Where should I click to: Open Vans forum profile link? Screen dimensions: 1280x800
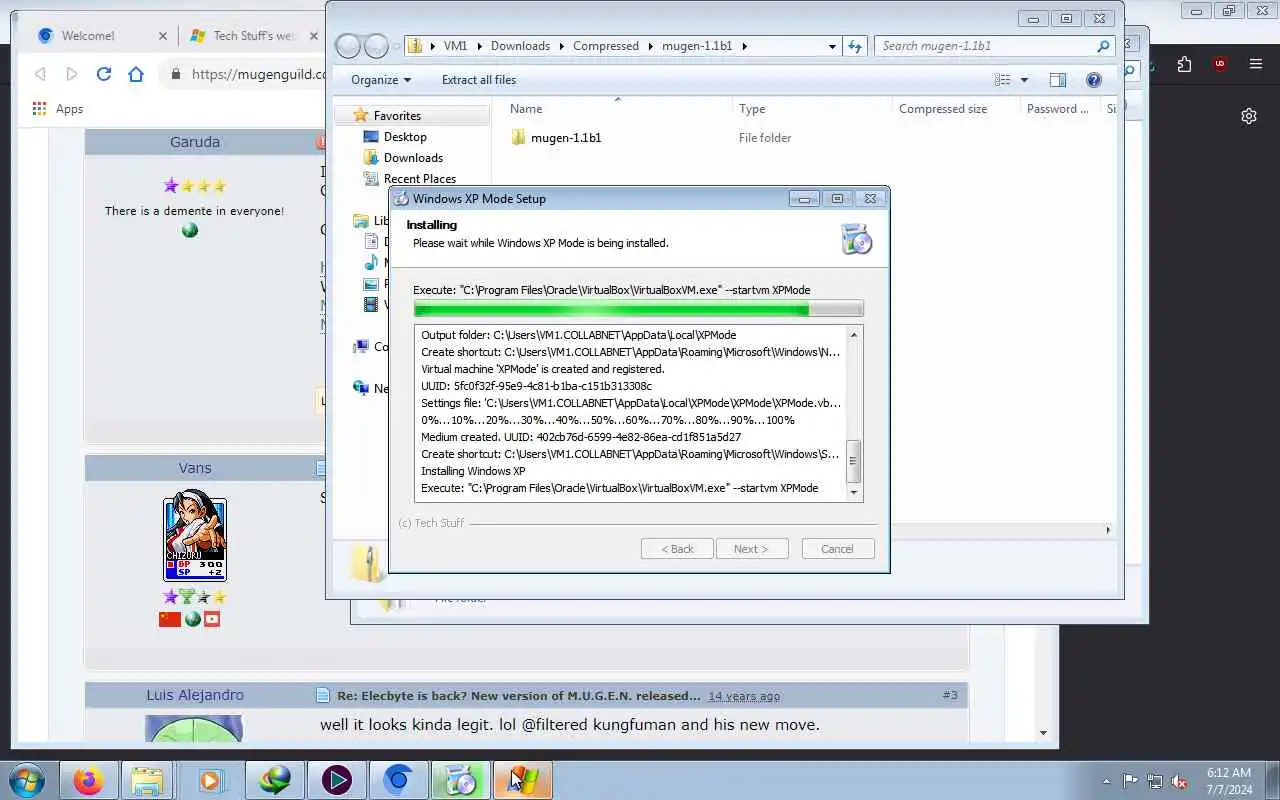pyautogui.click(x=195, y=468)
